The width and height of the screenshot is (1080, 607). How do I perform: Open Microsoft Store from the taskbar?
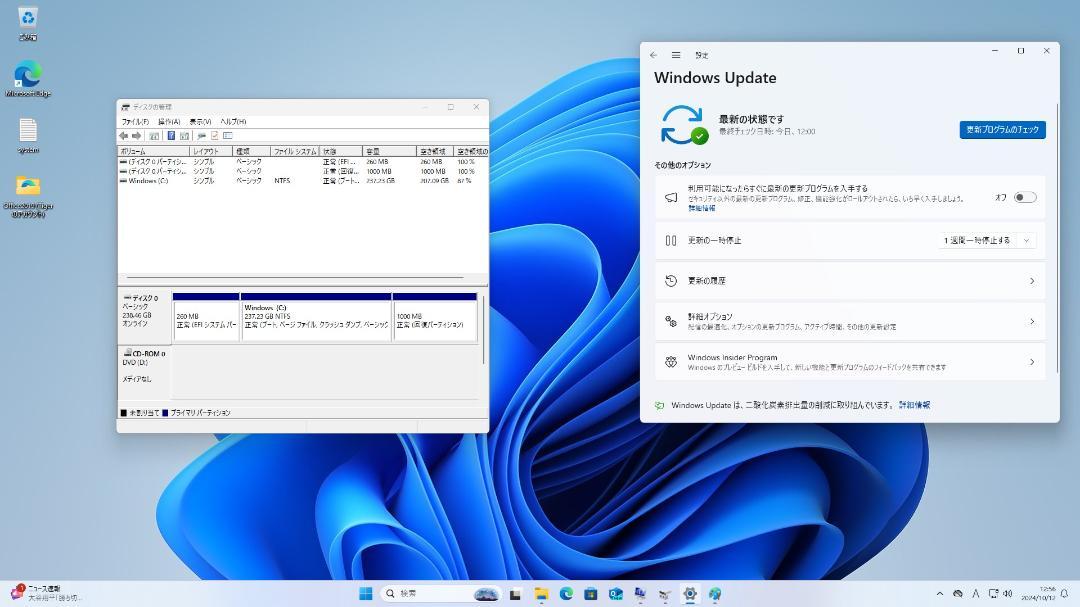[591, 594]
